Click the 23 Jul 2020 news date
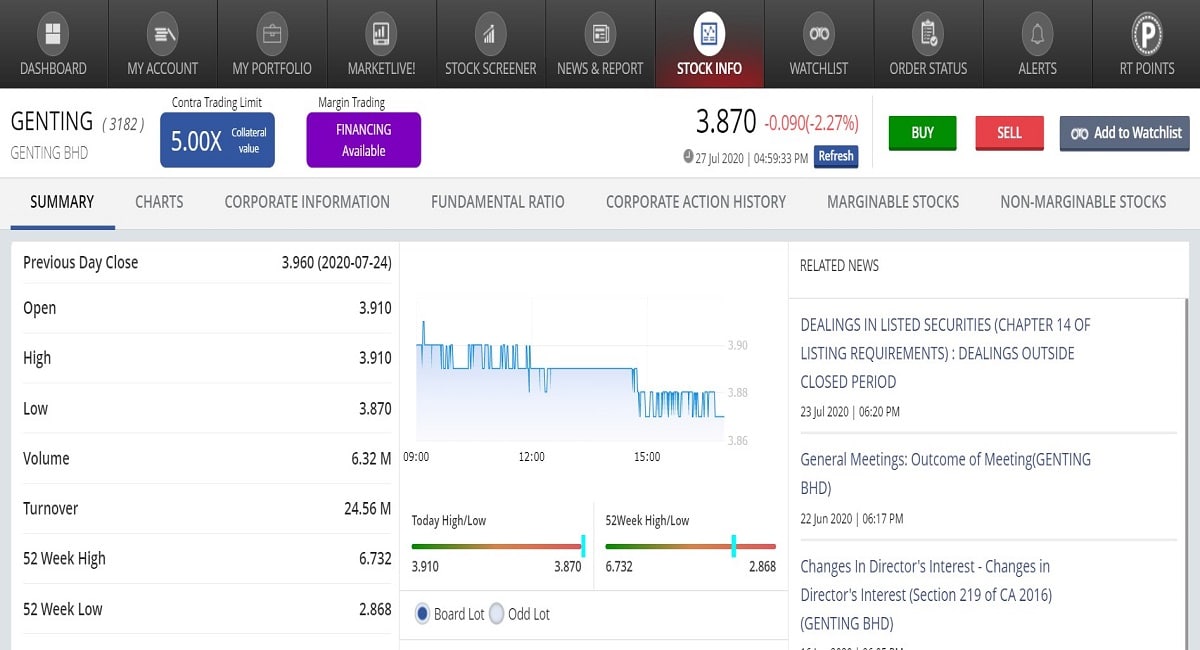Viewport: 1200px width, 650px height. click(850, 411)
